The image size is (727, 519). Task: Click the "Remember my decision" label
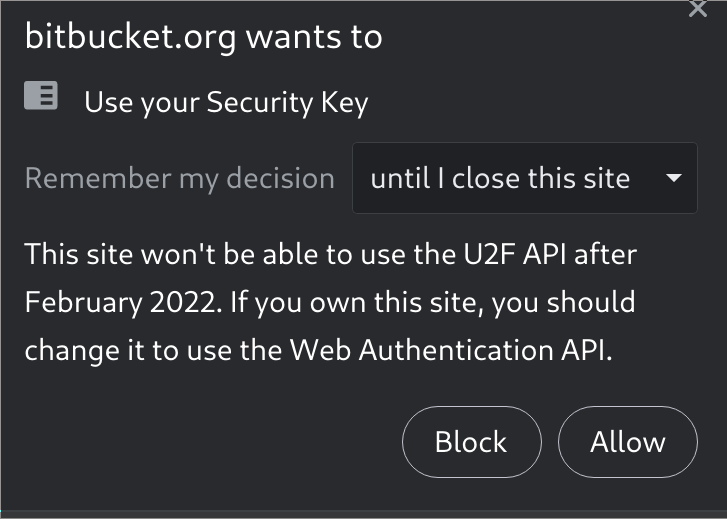click(x=180, y=179)
